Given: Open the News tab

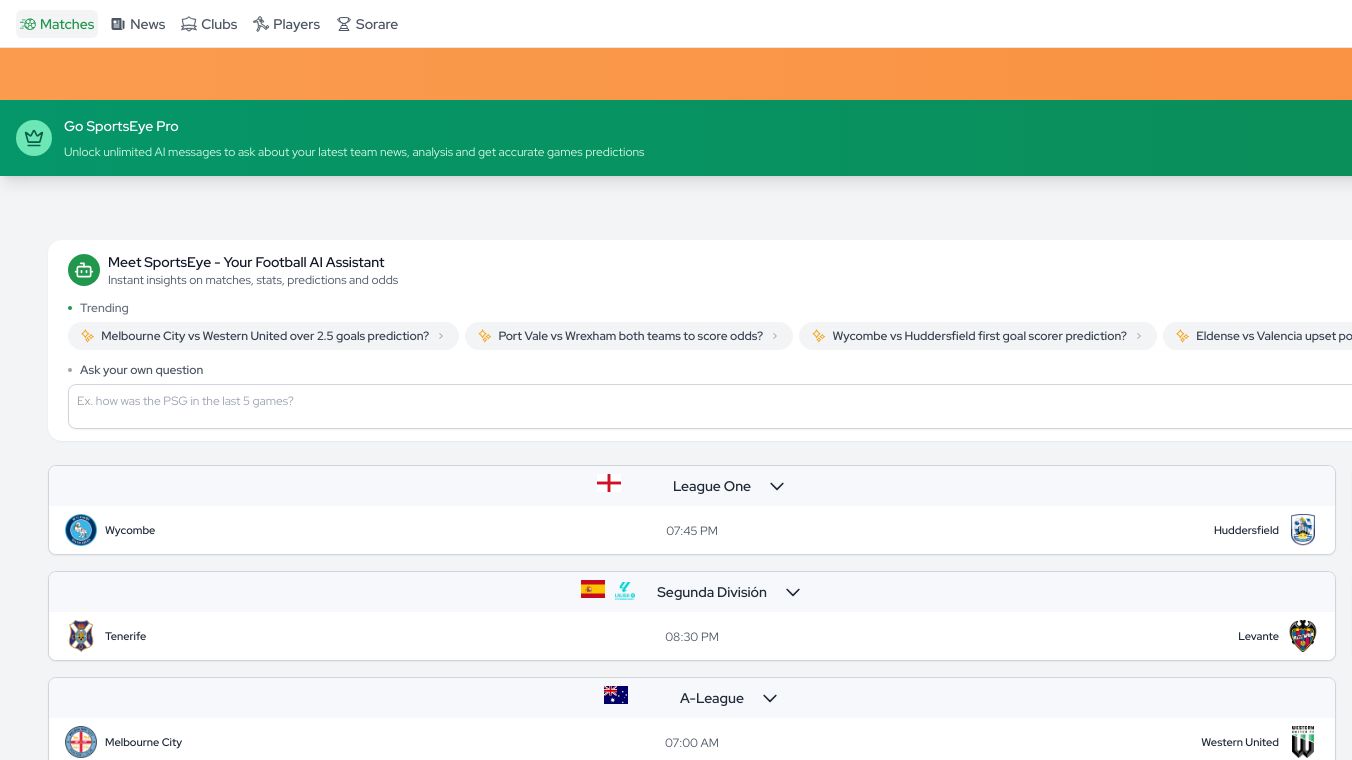Looking at the screenshot, I should coord(138,24).
